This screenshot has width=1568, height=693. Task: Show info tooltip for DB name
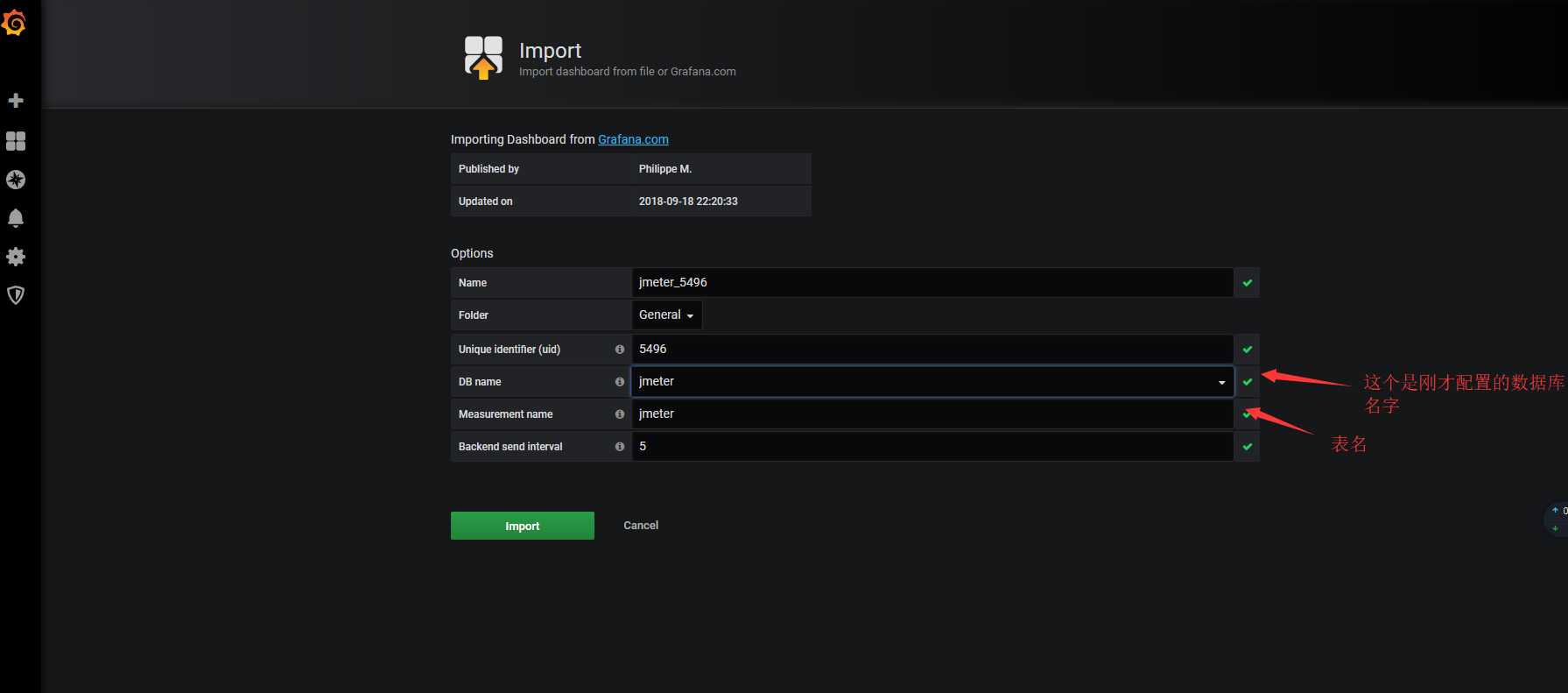pyautogui.click(x=620, y=382)
